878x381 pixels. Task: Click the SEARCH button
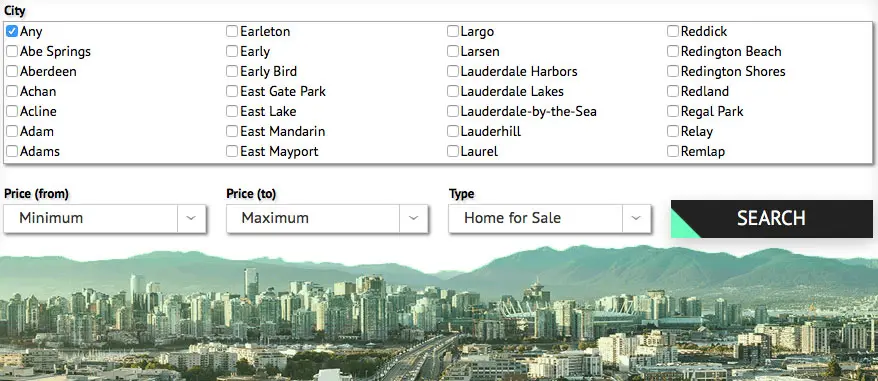772,219
